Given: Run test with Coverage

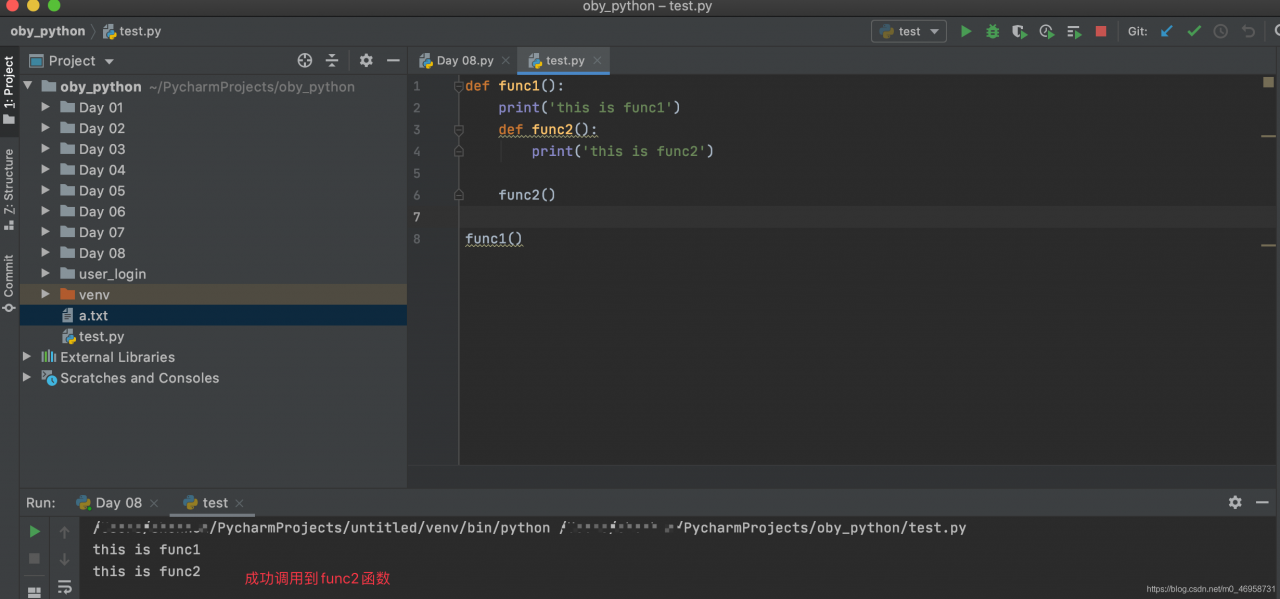Looking at the screenshot, I should coord(1019,31).
